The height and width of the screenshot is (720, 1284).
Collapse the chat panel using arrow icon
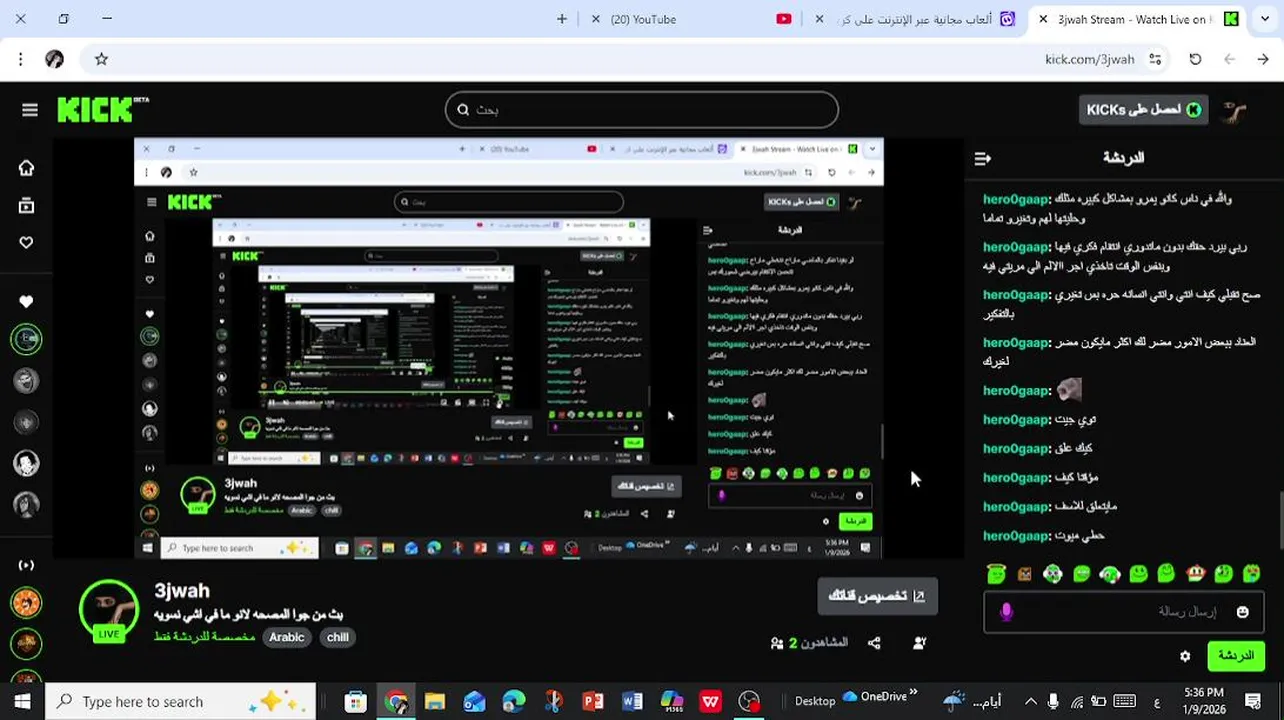pos(982,158)
